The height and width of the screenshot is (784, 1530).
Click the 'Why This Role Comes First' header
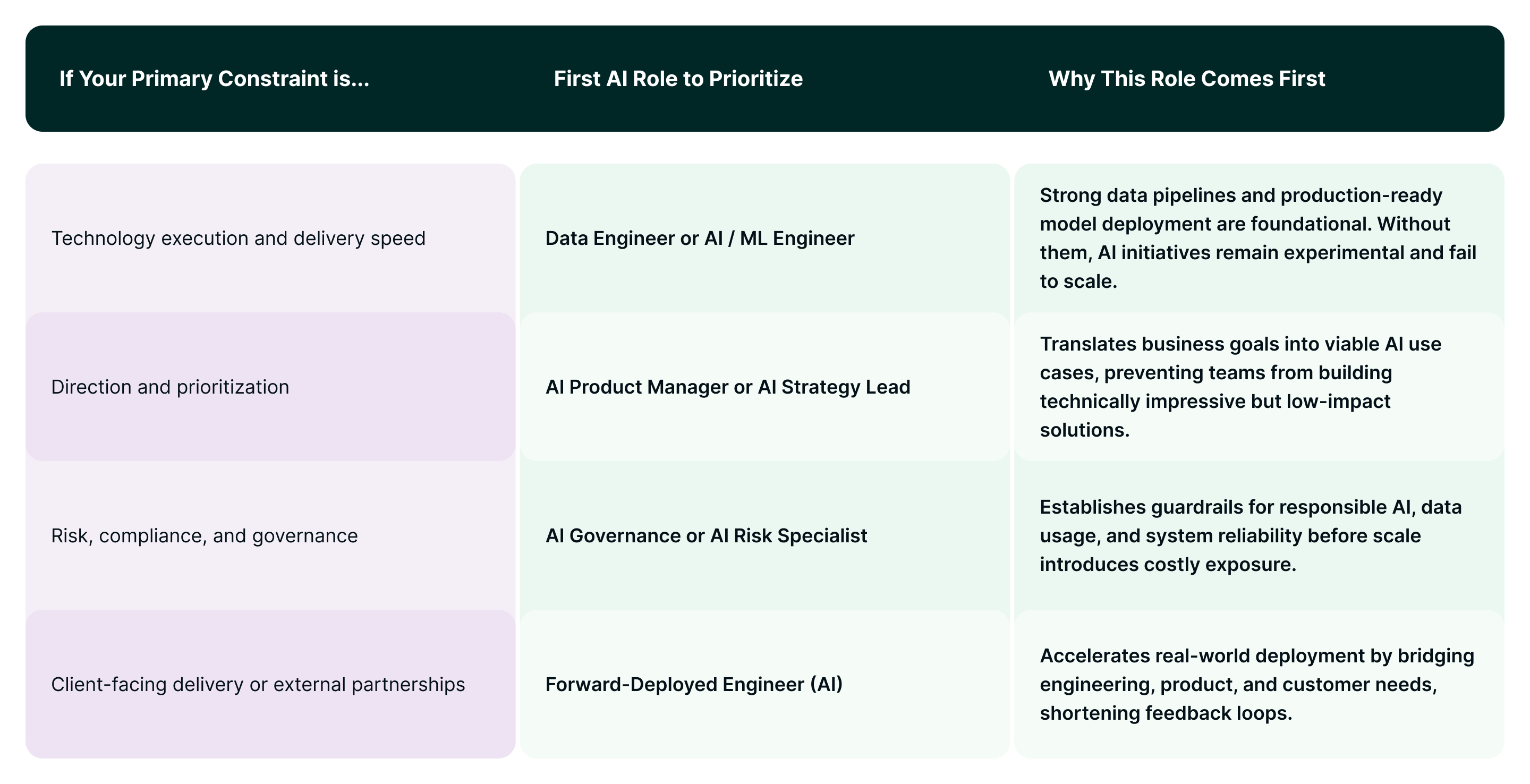(x=1186, y=79)
